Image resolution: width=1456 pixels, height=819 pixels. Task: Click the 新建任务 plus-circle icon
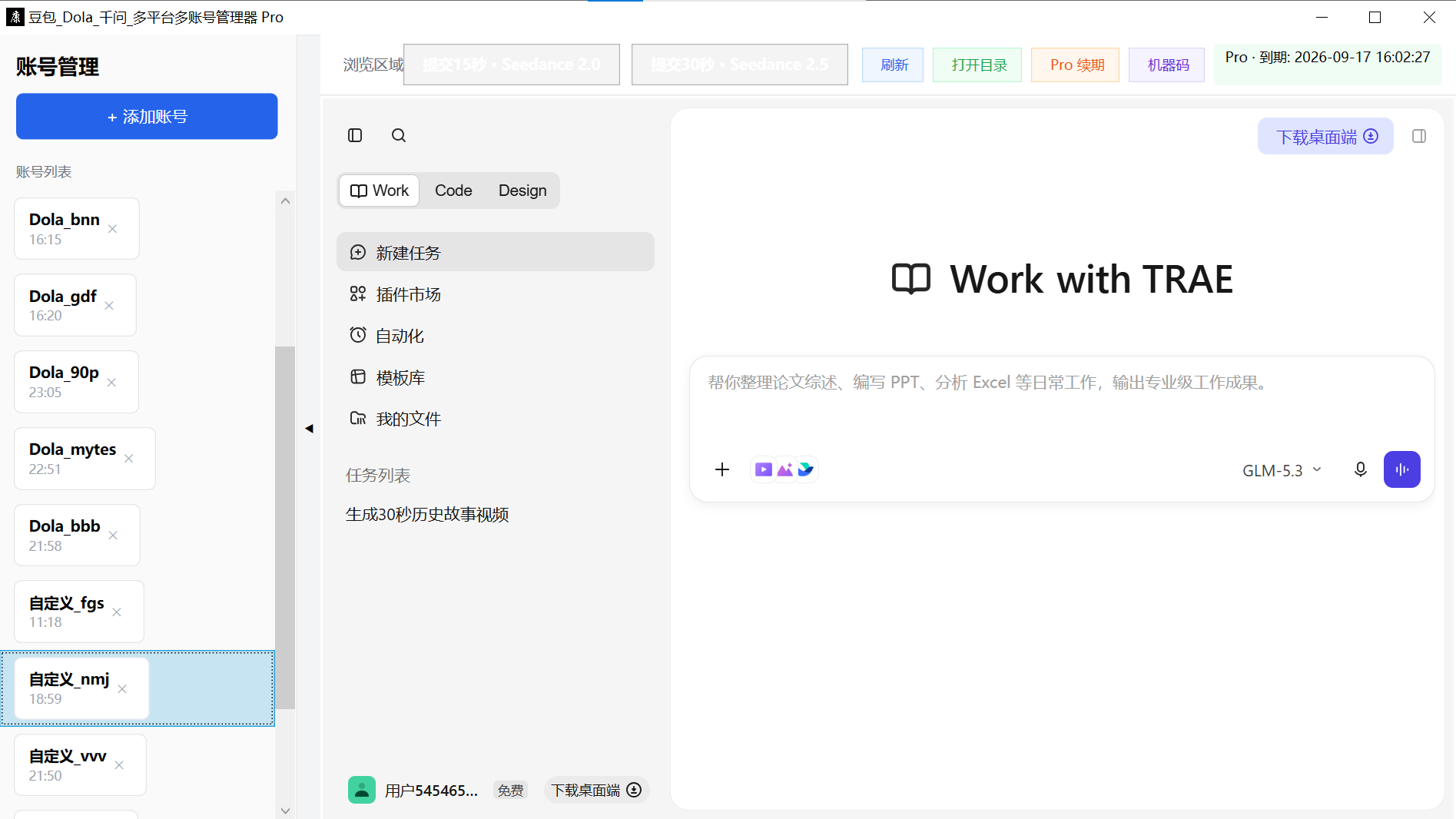pyautogui.click(x=358, y=252)
